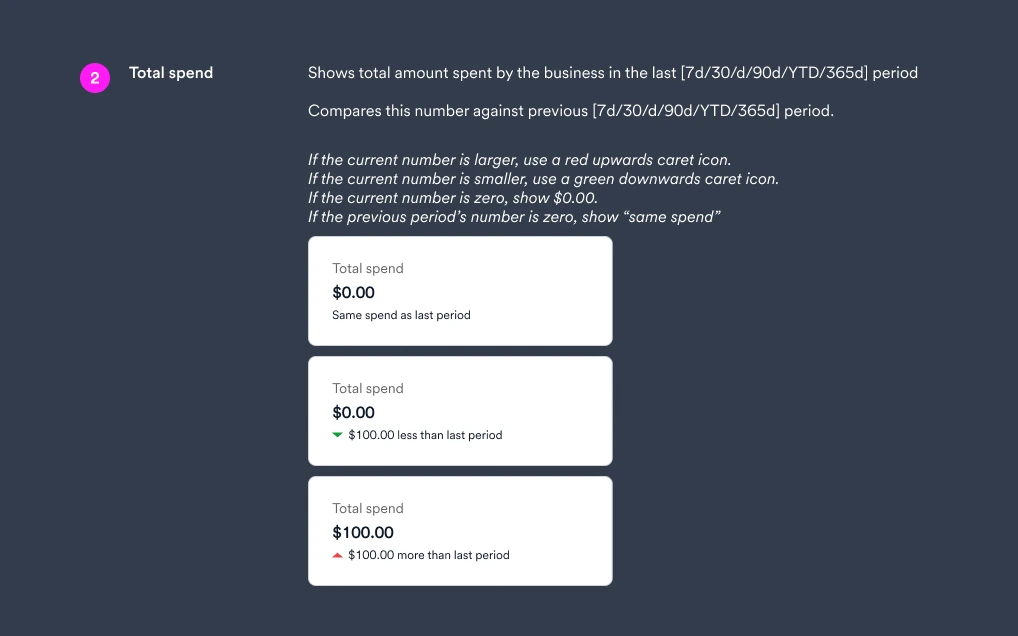Click "Total spend" label in the middle card
Screen dimensions: 1018x636
[x=368, y=388]
